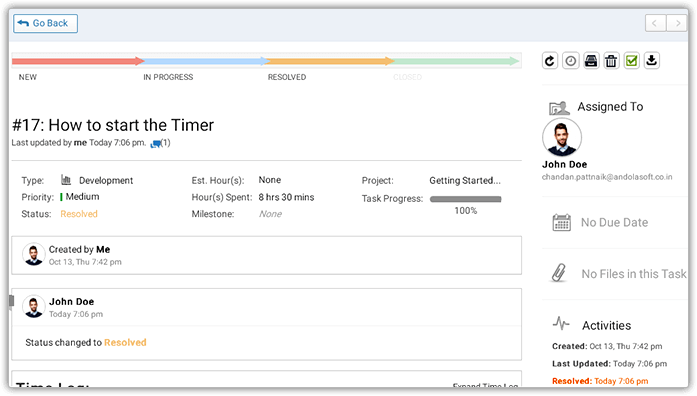Click the download task icon
Image resolution: width=697 pixels, height=396 pixels.
pyautogui.click(x=652, y=60)
